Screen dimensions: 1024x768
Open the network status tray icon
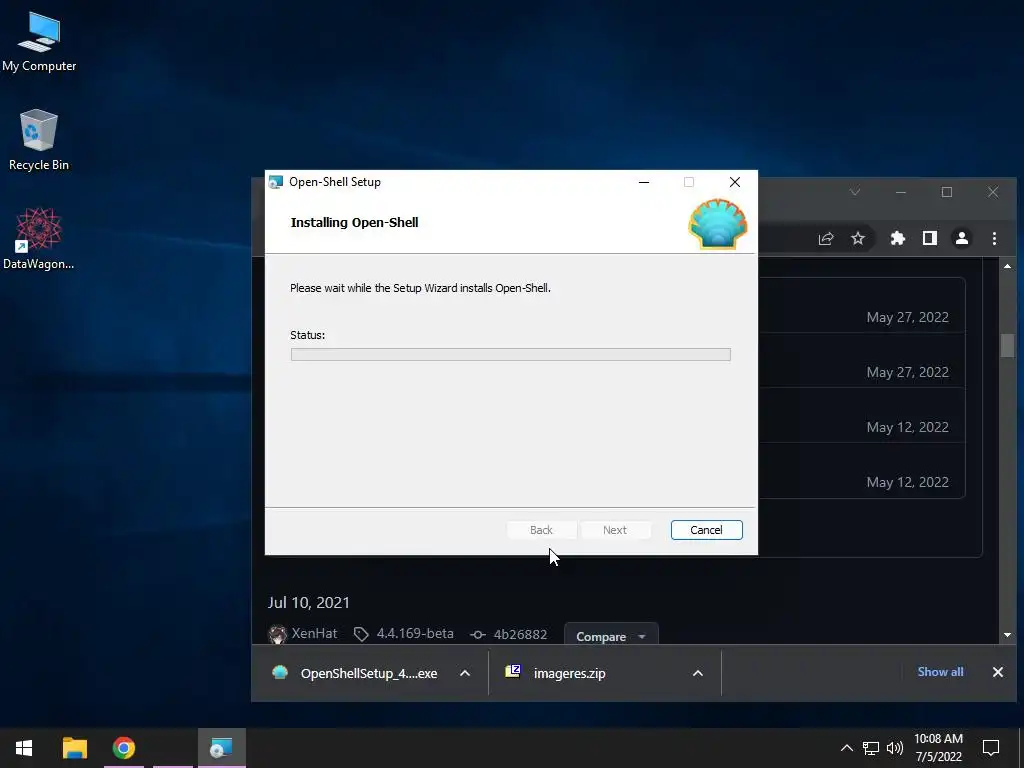(x=871, y=748)
